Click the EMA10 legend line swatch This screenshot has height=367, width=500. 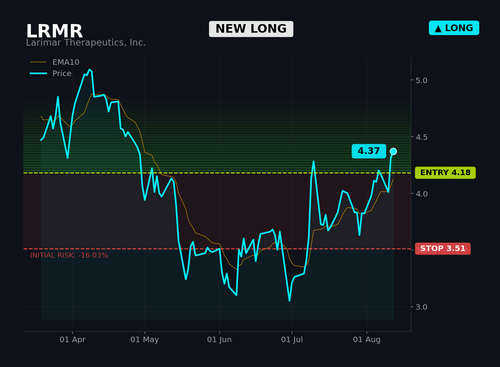(x=38, y=62)
